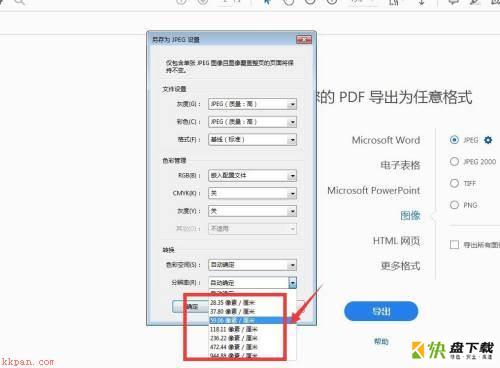Choose 28.35 像素/厘米 resolution option
Viewport: 500px width, 368px height.
tap(252, 303)
